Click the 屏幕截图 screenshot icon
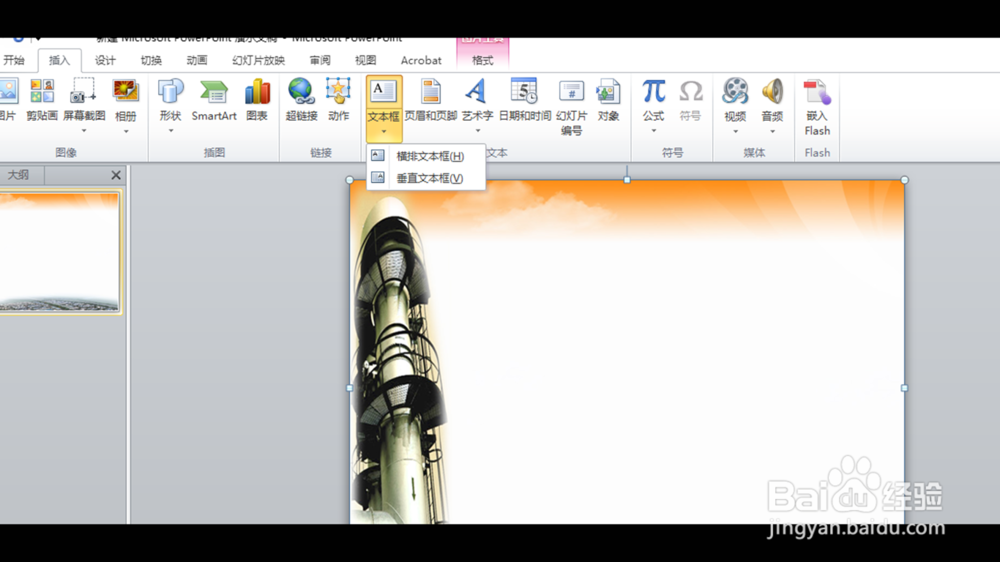The width and height of the screenshot is (1000, 562). point(84,91)
